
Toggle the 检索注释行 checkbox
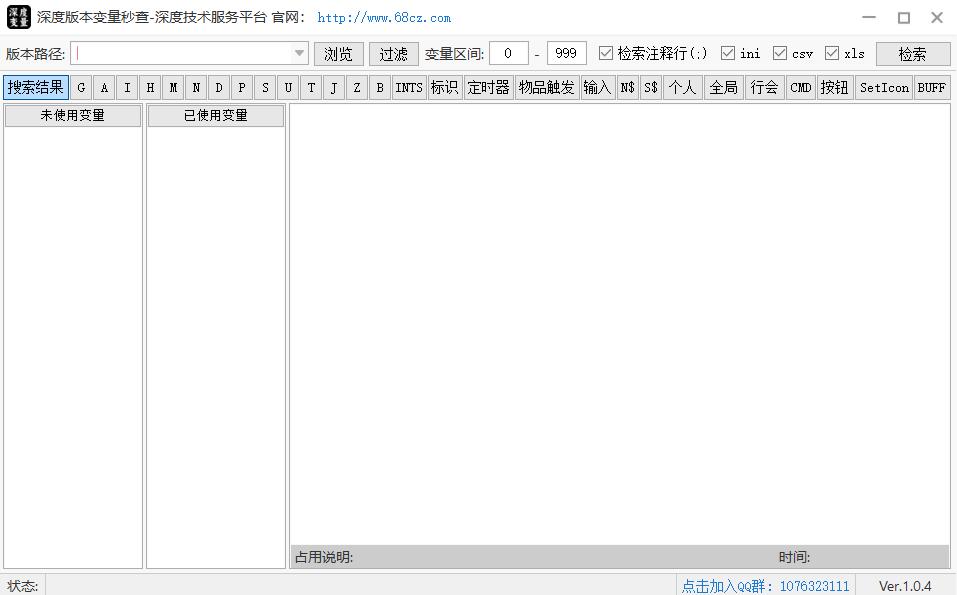click(x=605, y=53)
